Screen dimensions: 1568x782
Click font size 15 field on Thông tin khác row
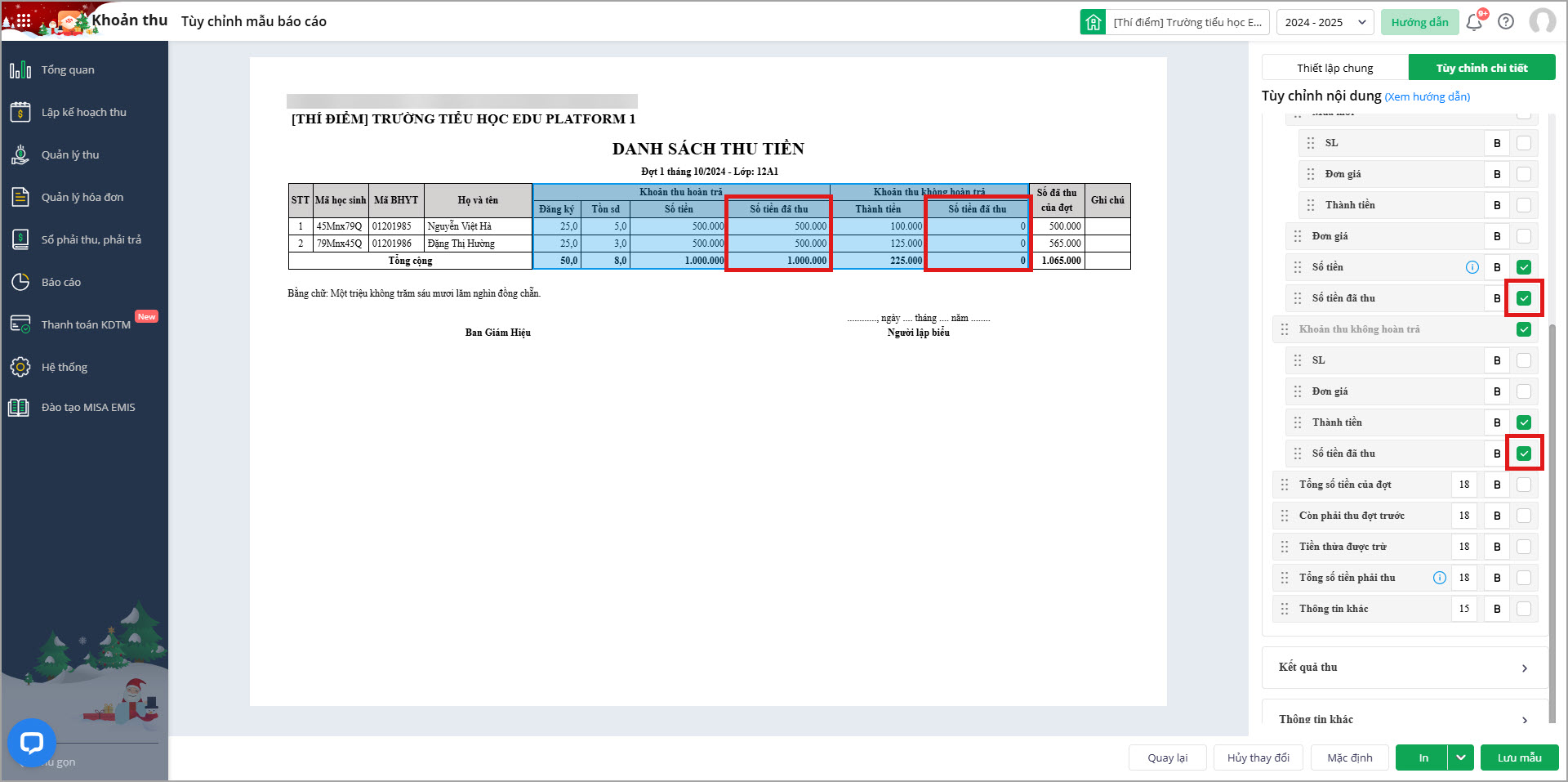tap(1464, 609)
